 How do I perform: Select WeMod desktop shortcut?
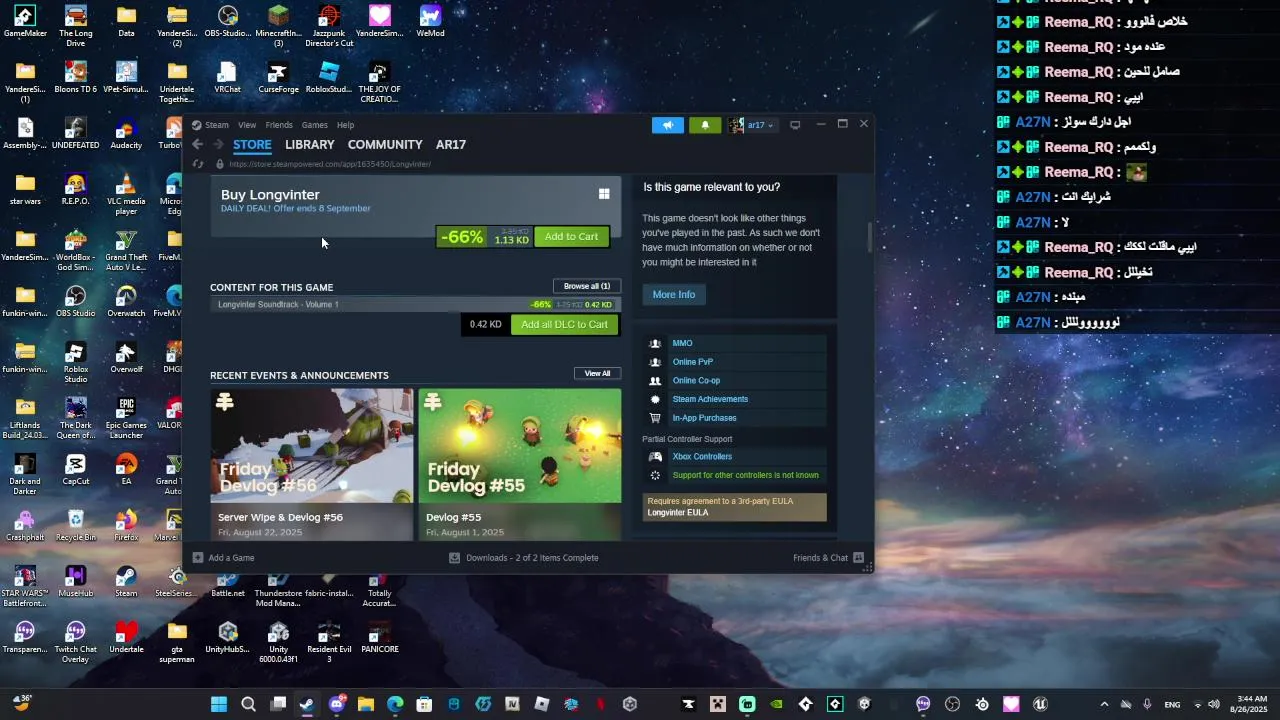[430, 23]
